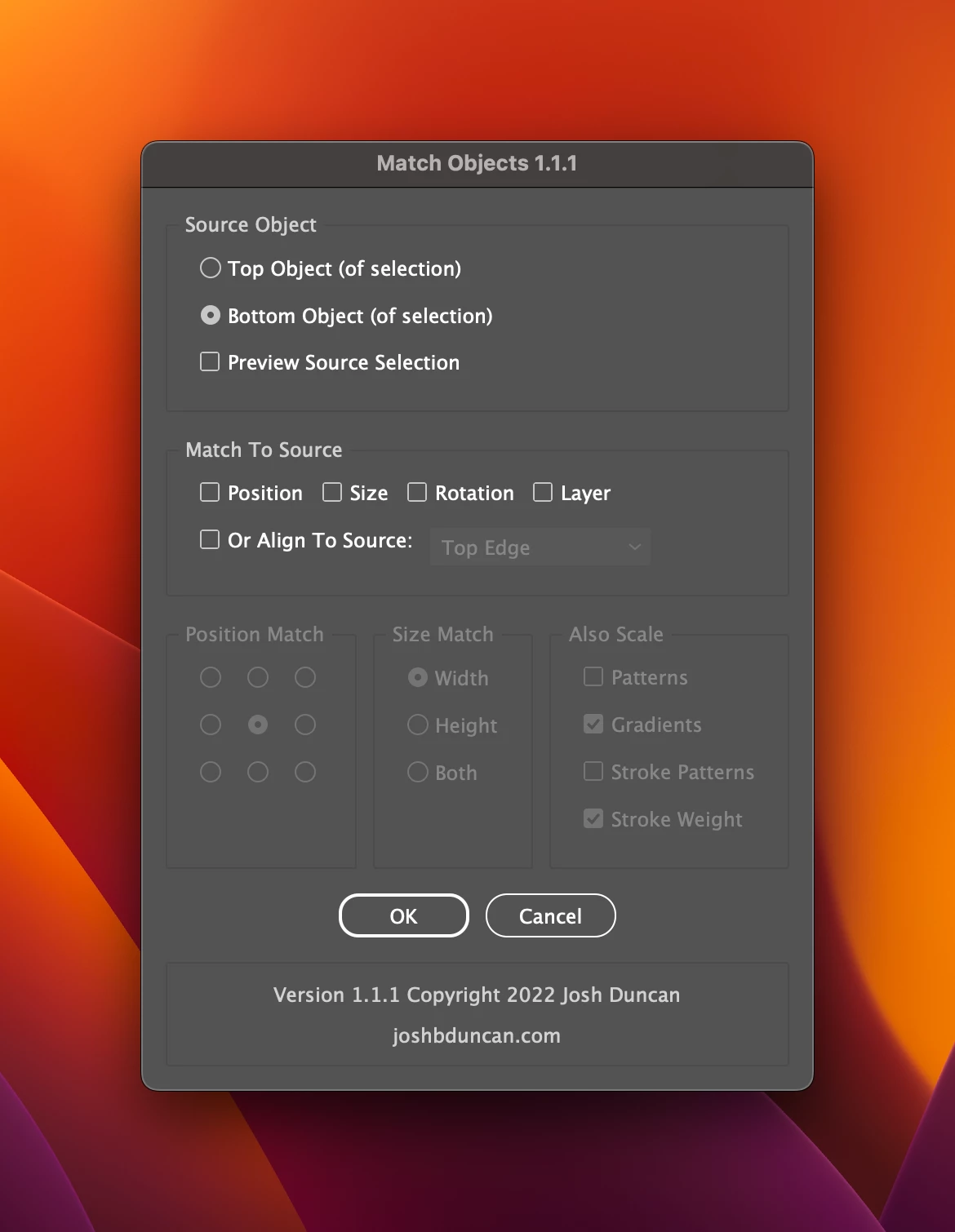Open the Top Edge alignment dropdown
Screen dimensions: 955x1232
pos(540,547)
